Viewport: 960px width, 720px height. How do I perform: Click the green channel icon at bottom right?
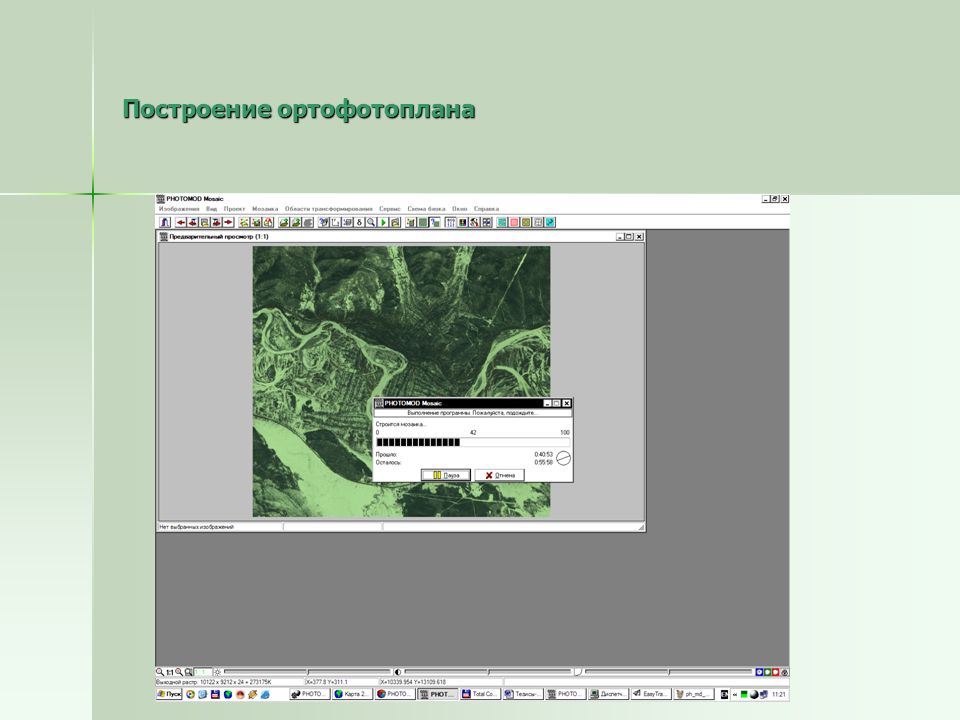point(768,672)
